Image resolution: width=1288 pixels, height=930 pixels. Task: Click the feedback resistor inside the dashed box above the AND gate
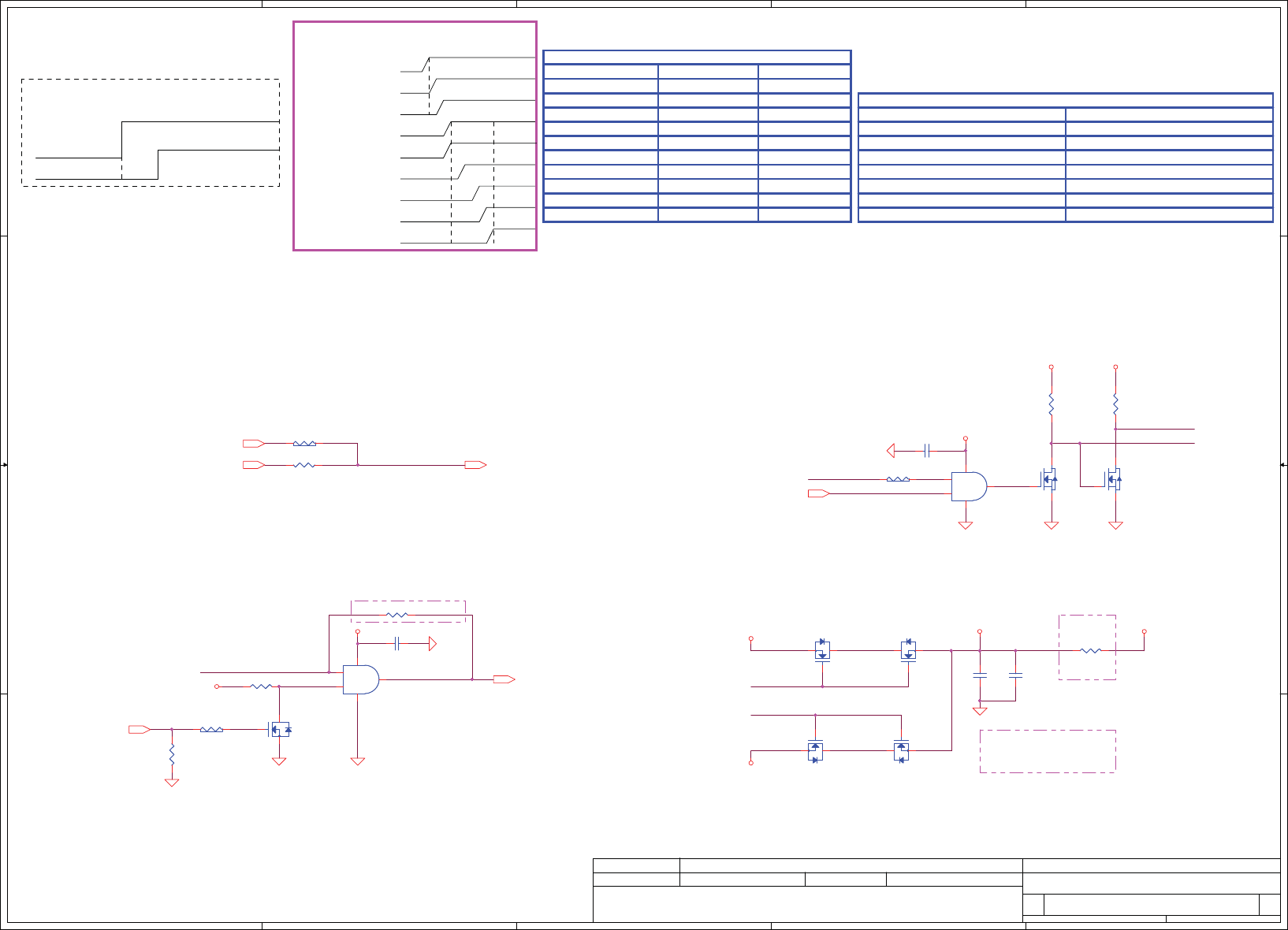coord(397,615)
